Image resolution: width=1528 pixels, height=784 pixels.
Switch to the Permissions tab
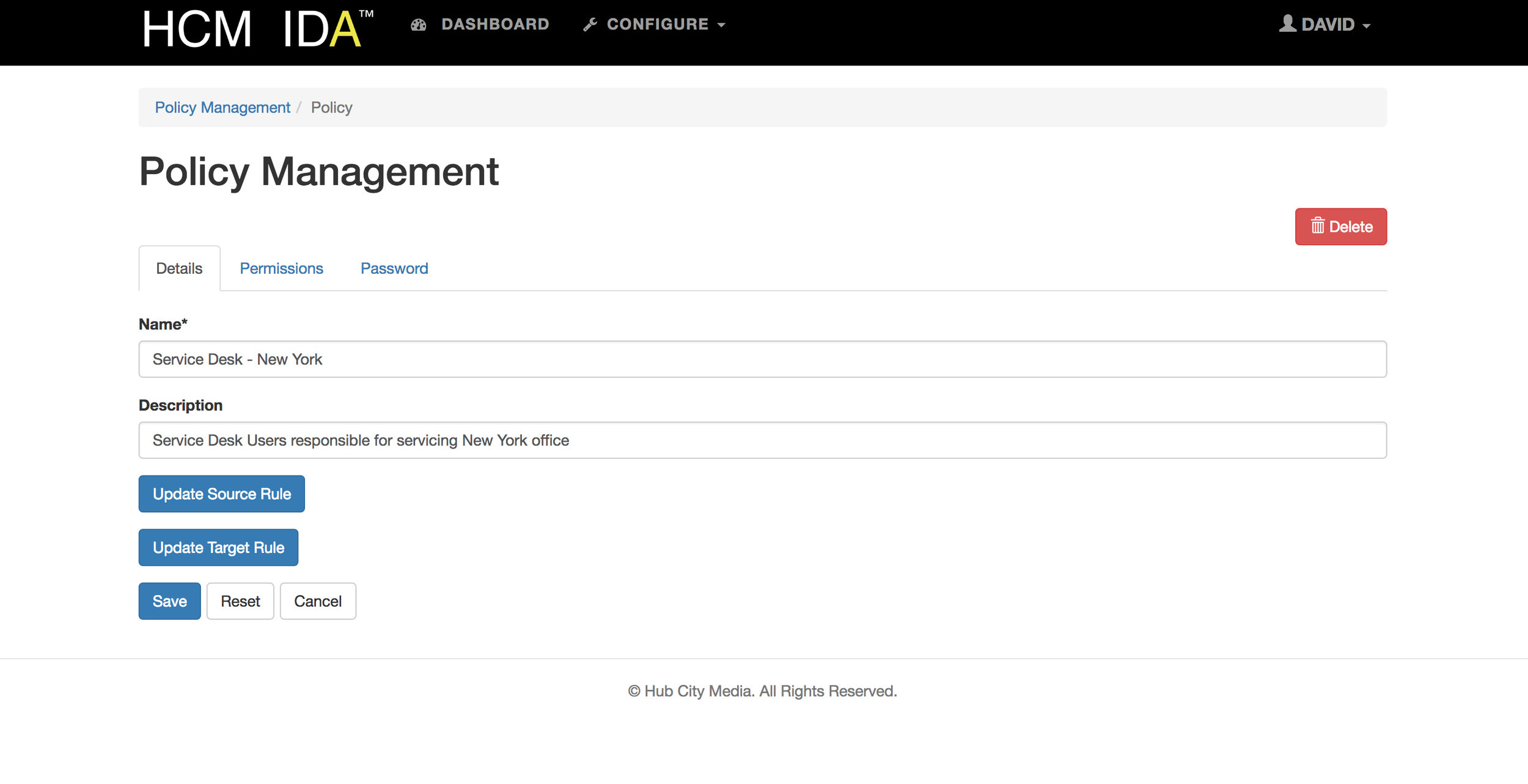coord(281,268)
